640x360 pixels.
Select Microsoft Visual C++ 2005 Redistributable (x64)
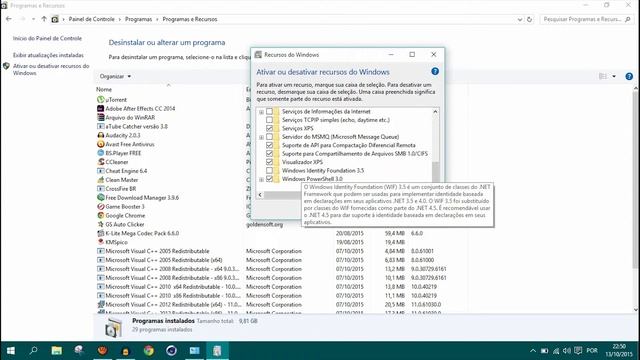164,260
